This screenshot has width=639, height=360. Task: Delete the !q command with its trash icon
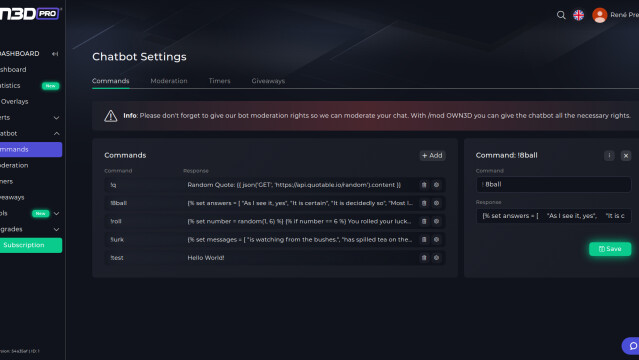424,185
